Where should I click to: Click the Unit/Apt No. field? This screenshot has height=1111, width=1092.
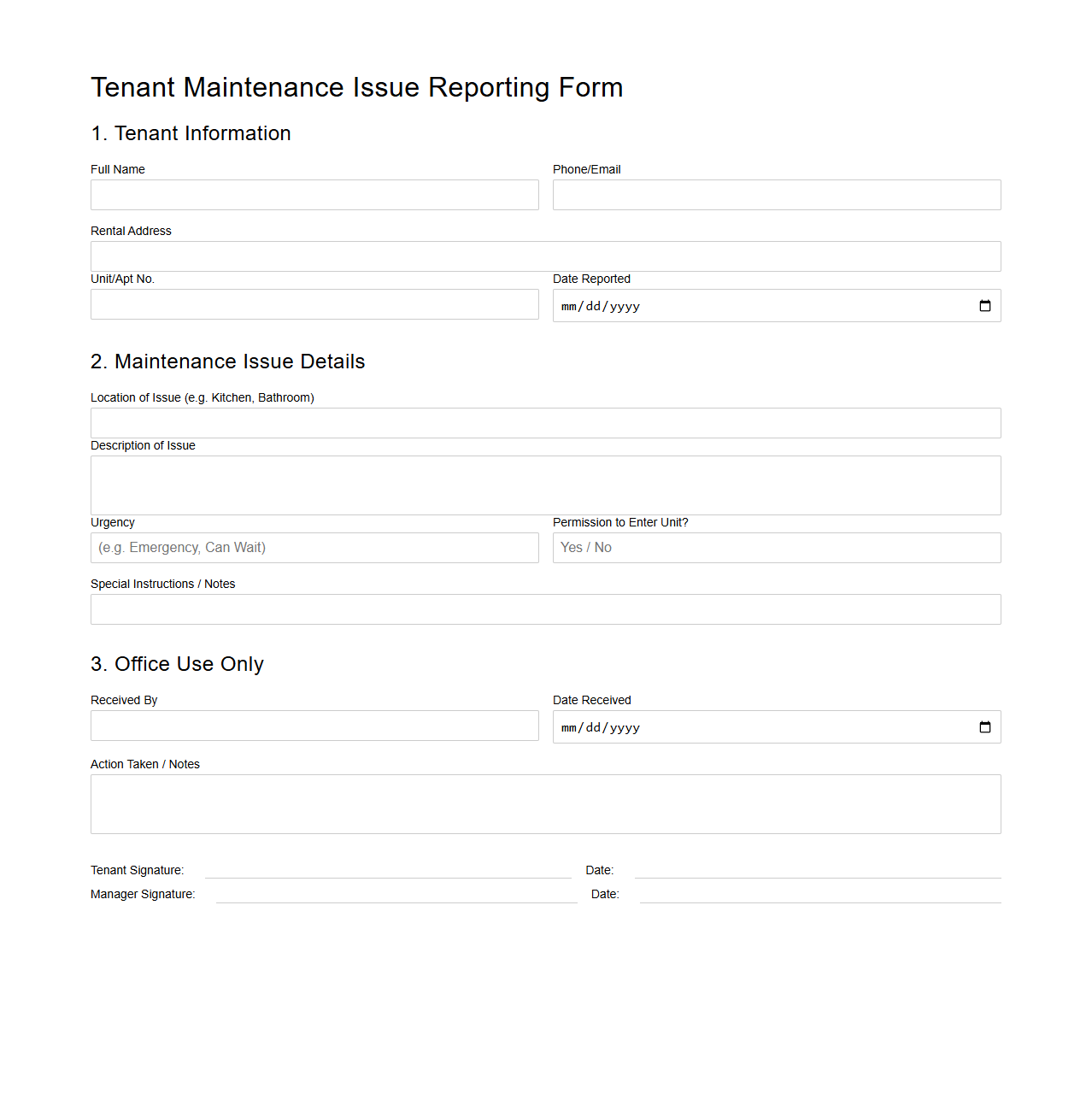coord(314,304)
